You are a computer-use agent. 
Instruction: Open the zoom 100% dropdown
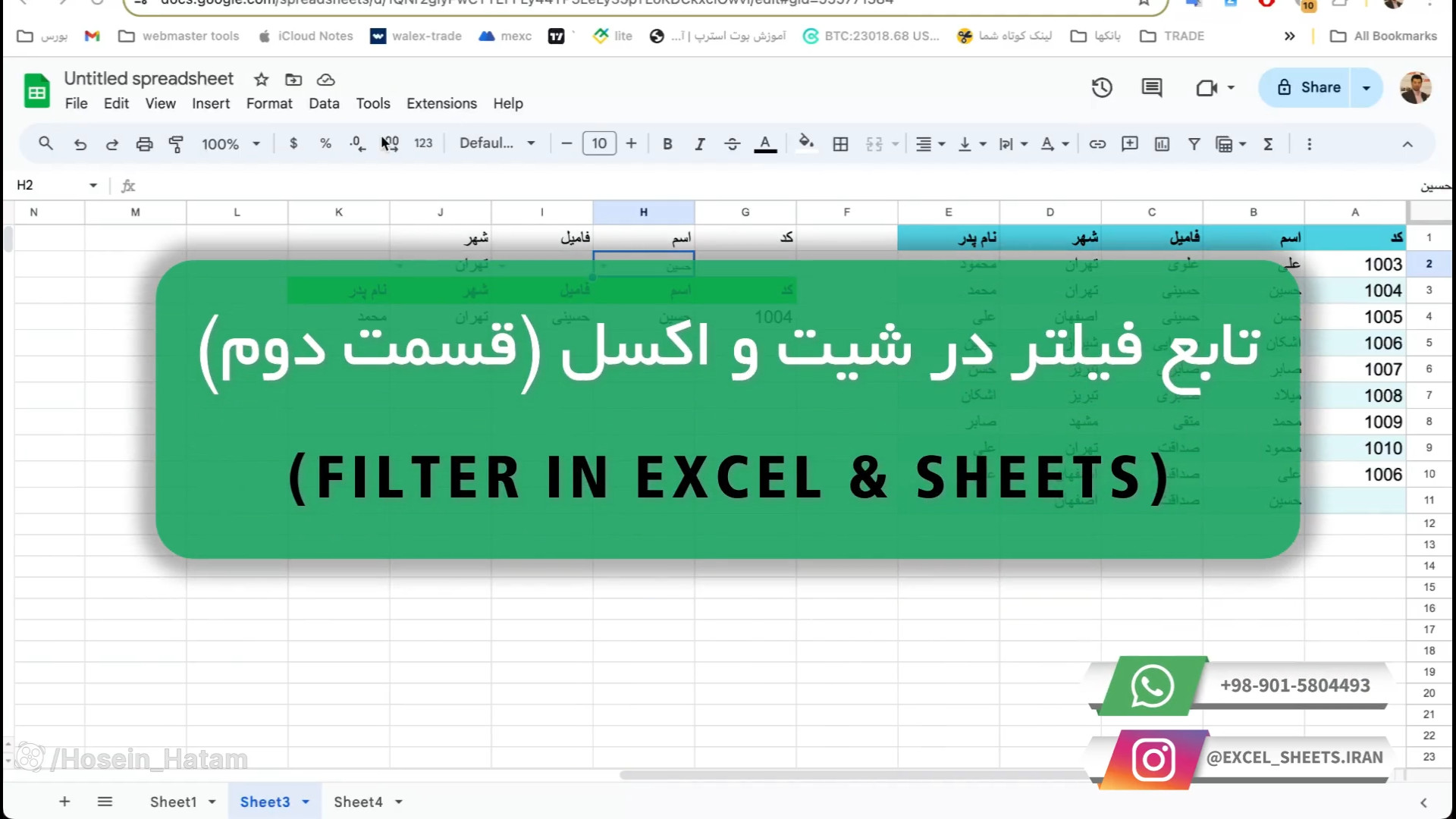[231, 144]
